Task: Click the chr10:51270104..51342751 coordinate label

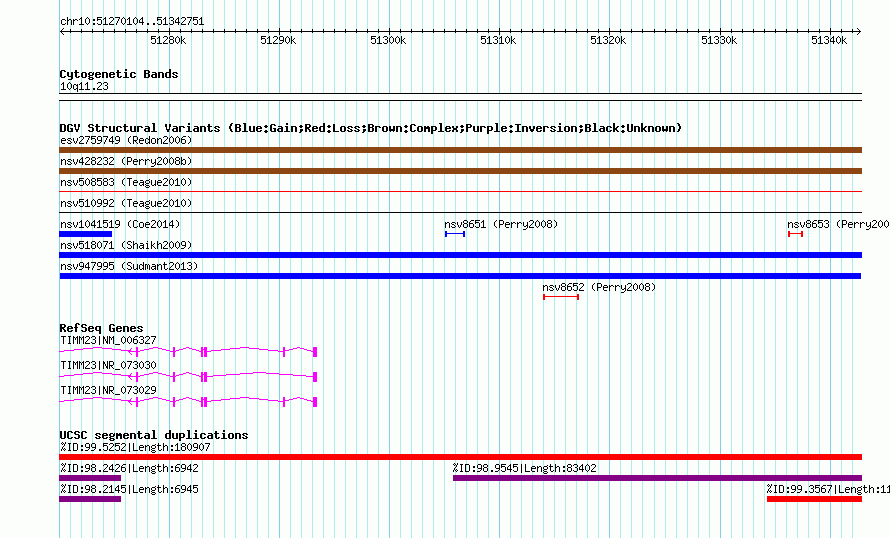Action: (132, 21)
